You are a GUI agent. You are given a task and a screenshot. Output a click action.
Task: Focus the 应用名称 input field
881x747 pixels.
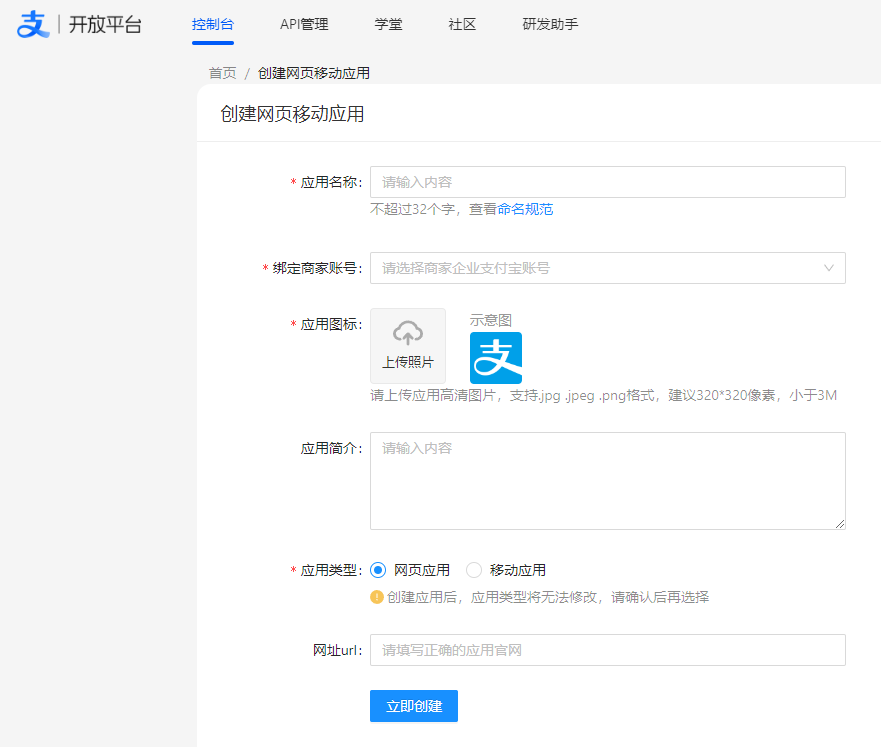[x=607, y=182]
